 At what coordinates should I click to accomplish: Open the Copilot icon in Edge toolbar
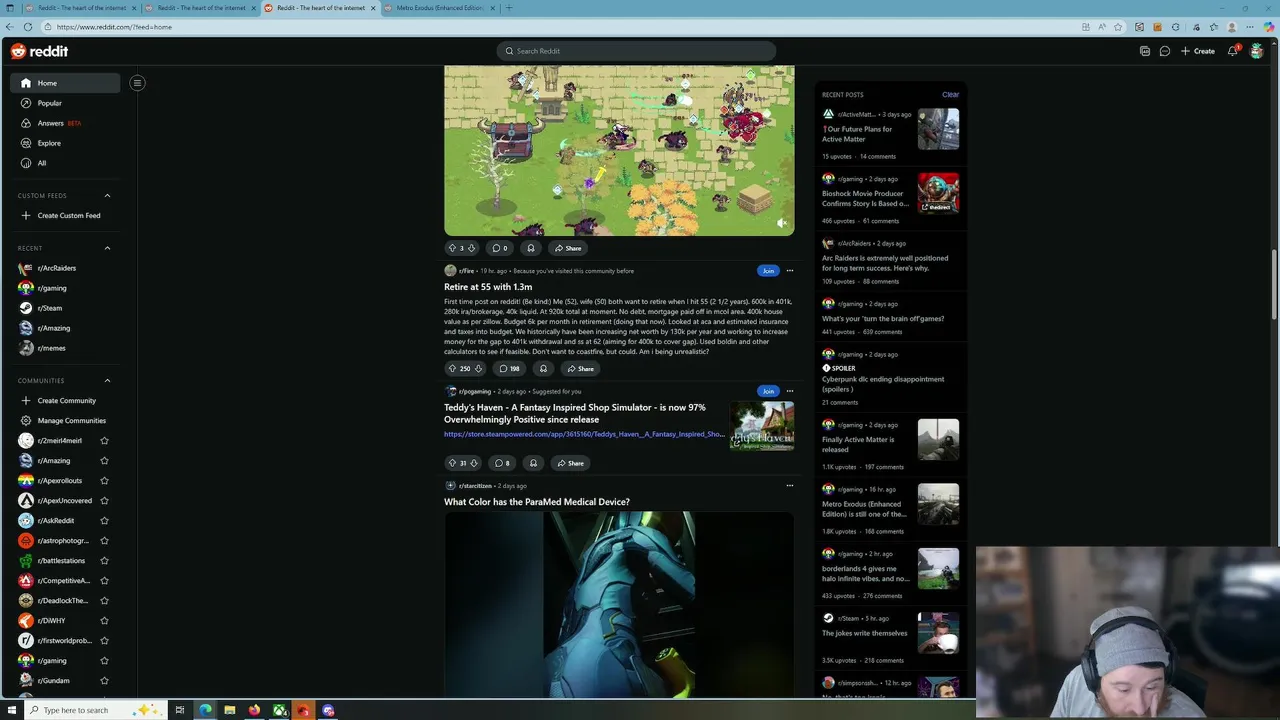[1270, 27]
